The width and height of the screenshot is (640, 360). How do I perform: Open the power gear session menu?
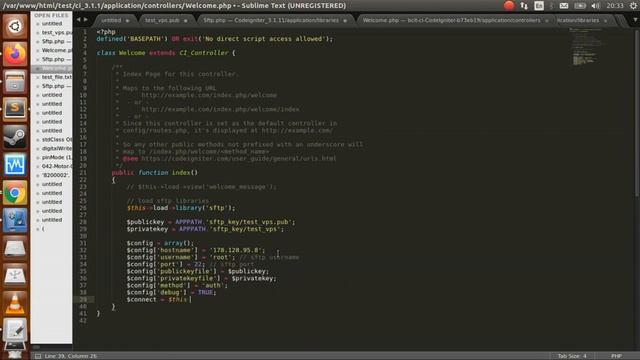pyautogui.click(x=633, y=5)
